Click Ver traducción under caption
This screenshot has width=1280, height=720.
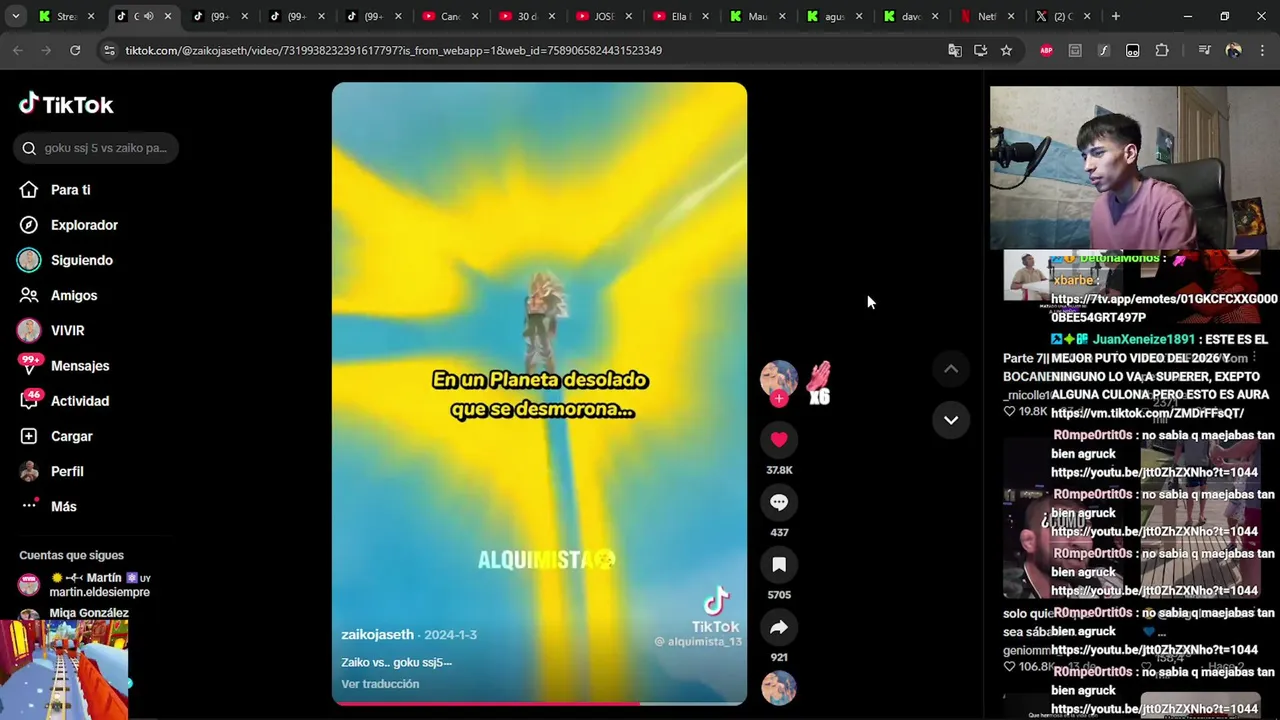coord(380,684)
